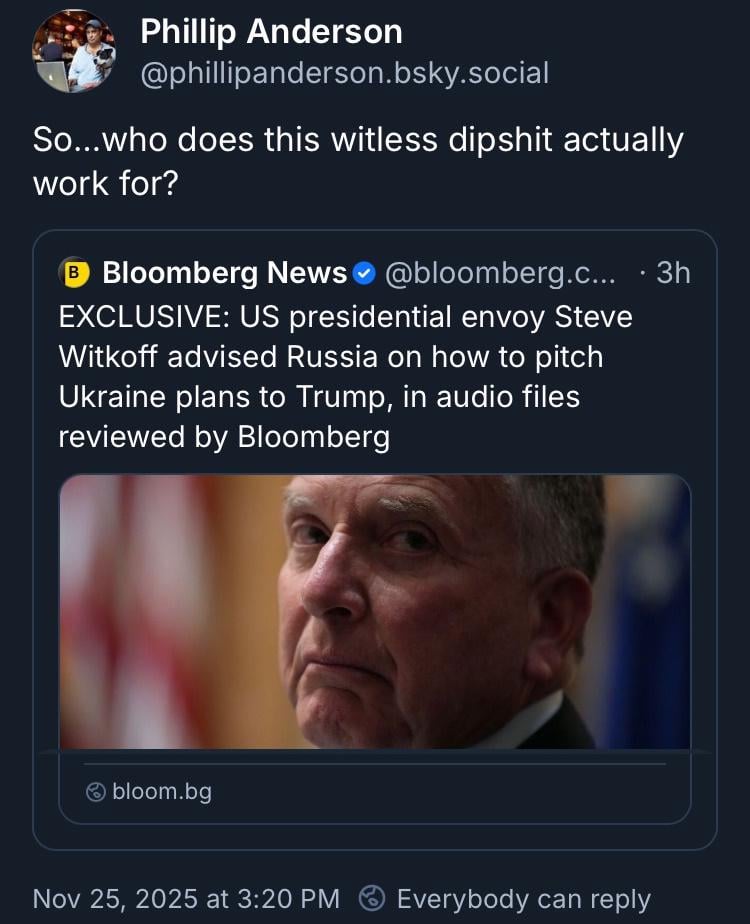Click the Steve Witkoff article photo
The height and width of the screenshot is (924, 750).
[374, 611]
